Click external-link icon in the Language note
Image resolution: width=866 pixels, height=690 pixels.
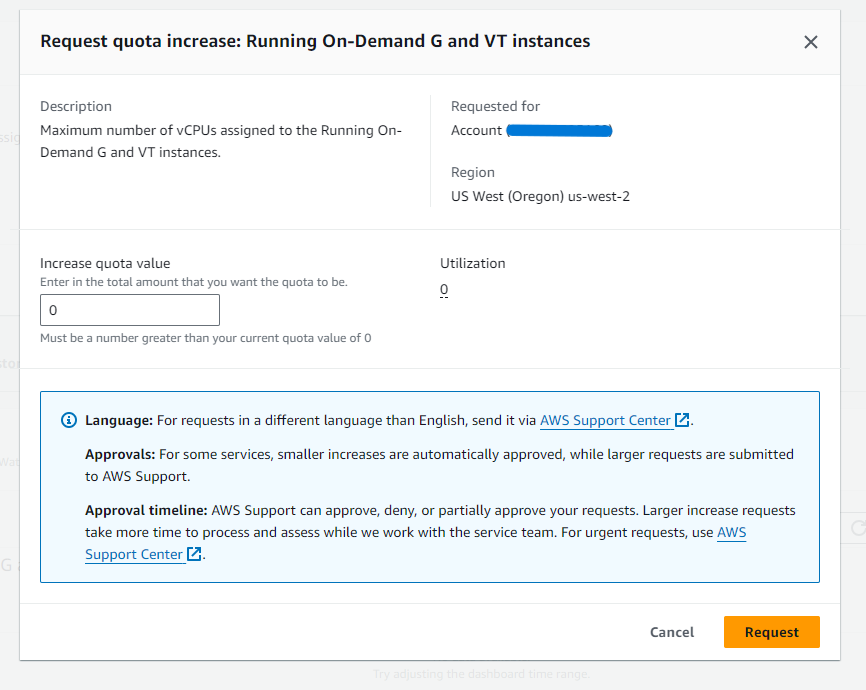pyautogui.click(x=682, y=421)
